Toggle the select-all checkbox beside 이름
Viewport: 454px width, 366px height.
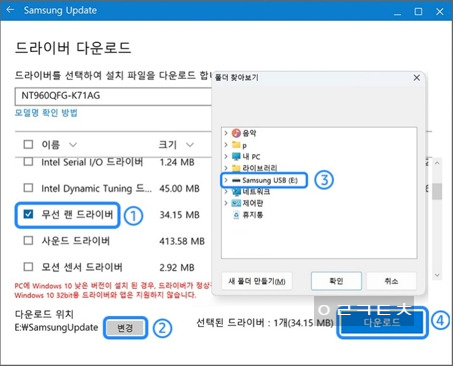[28, 144]
